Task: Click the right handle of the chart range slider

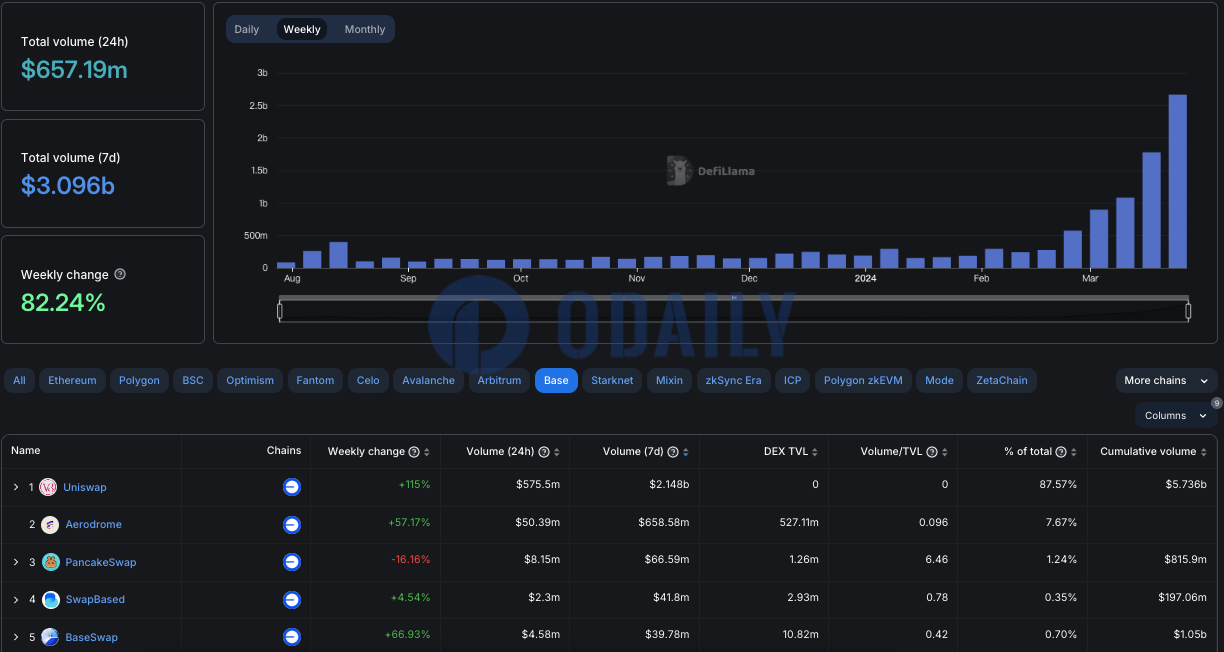Action: tap(1188, 311)
